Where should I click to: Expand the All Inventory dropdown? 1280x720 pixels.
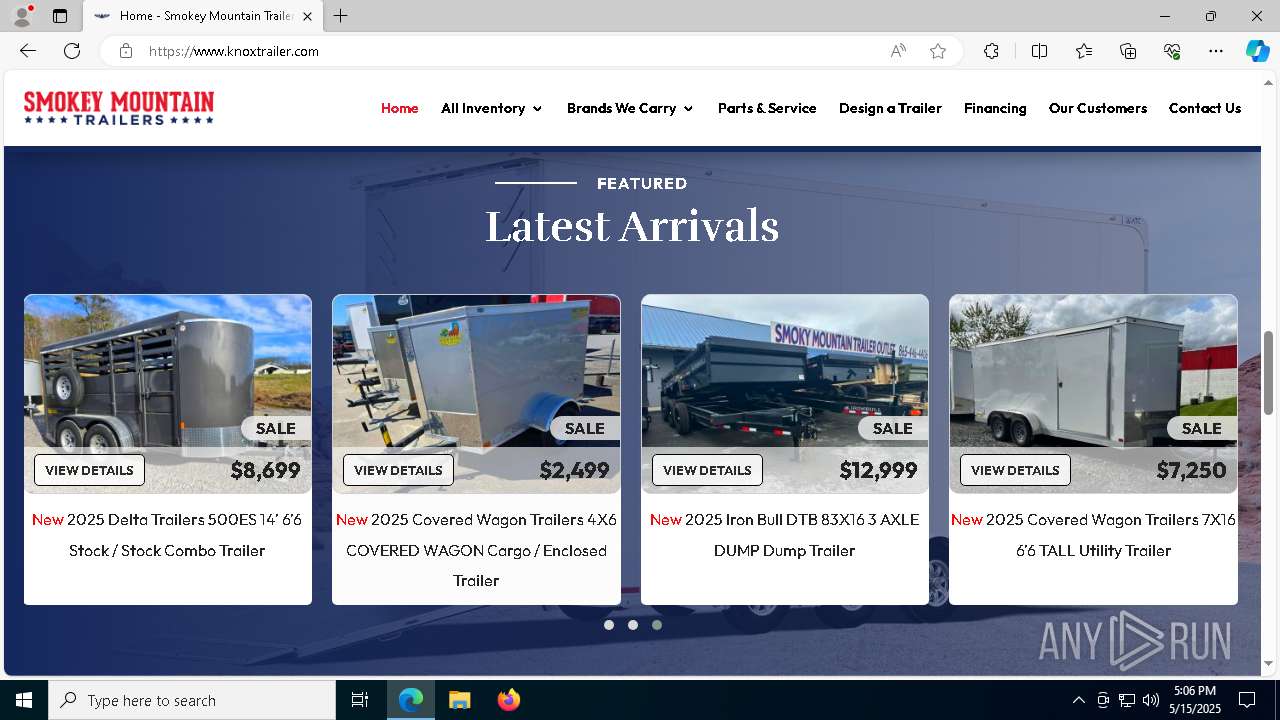[492, 108]
